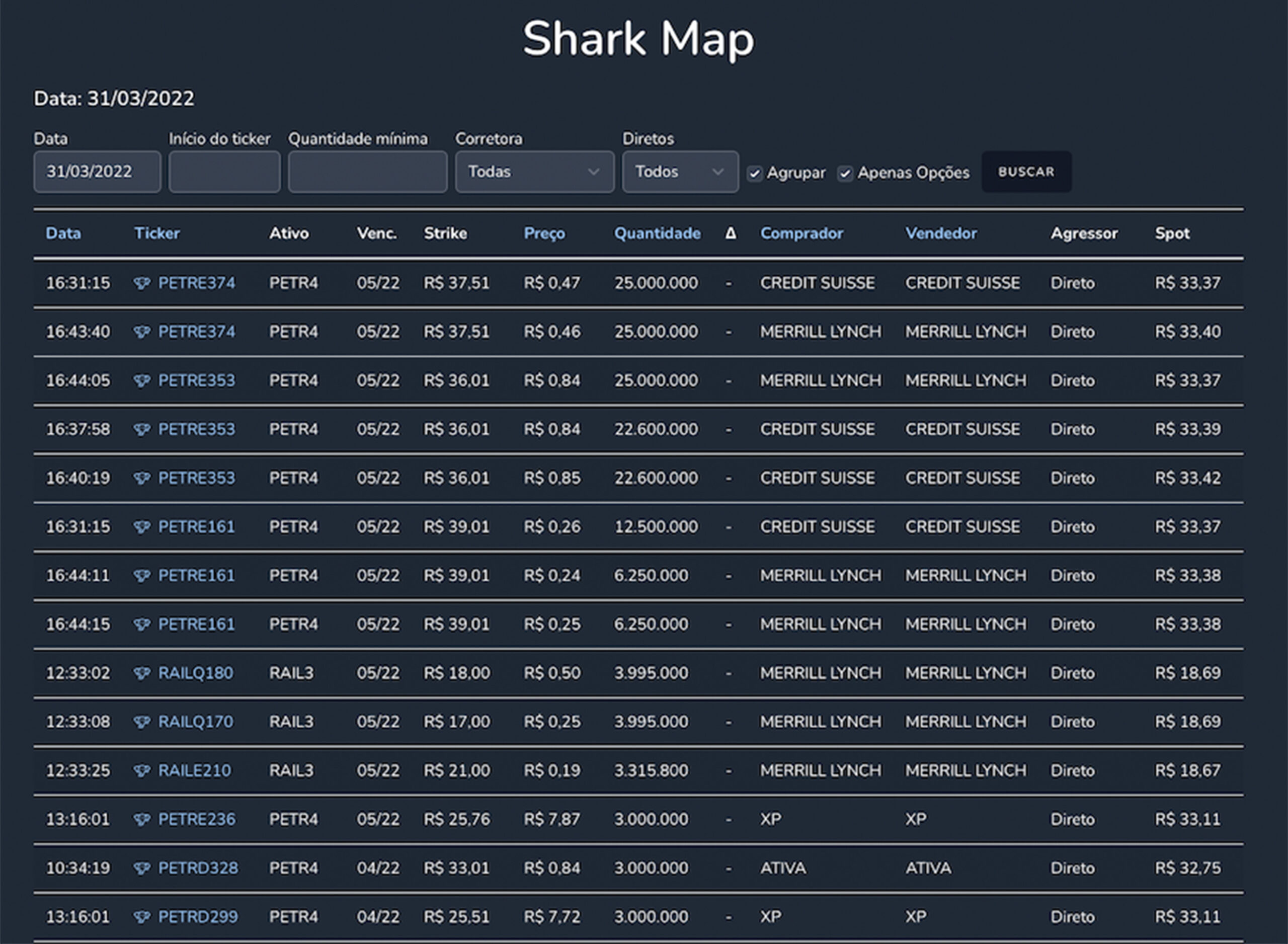Viewport: 1288px width, 944px height.
Task: Click the diamond icon next to PETRD299
Action: tap(143, 916)
